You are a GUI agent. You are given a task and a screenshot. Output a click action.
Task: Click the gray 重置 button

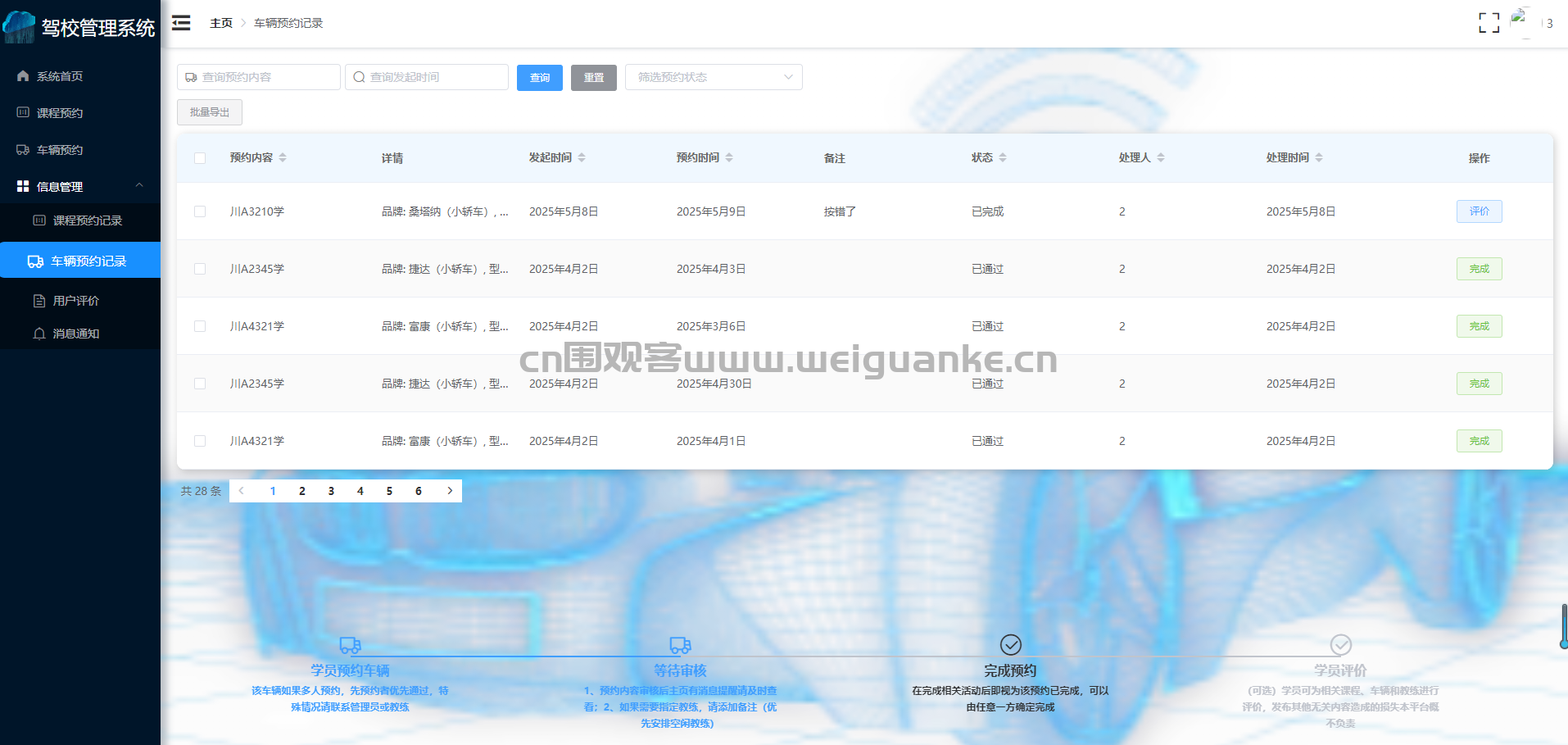[x=594, y=78]
